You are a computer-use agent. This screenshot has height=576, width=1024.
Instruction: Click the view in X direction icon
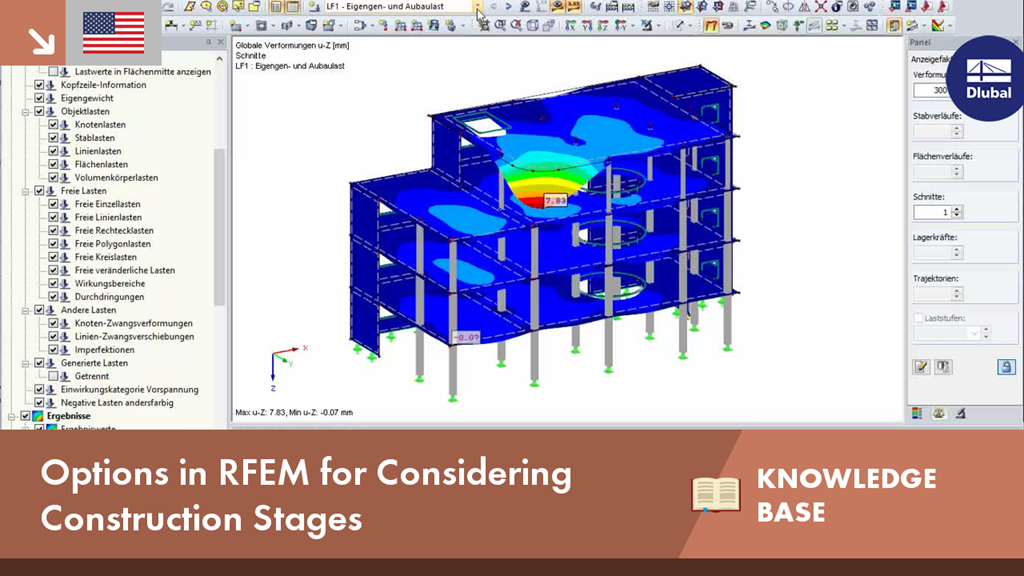click(570, 25)
